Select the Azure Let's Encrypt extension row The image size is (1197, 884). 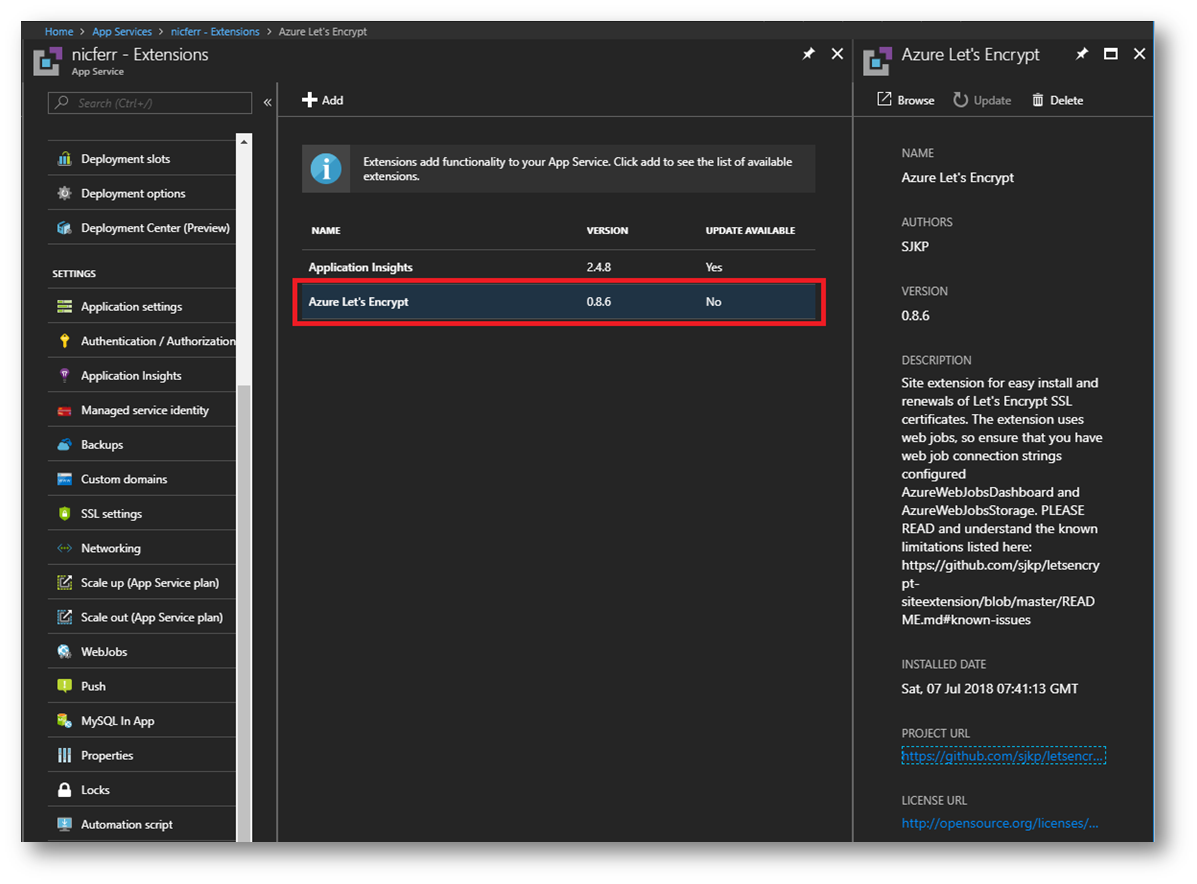click(x=559, y=302)
